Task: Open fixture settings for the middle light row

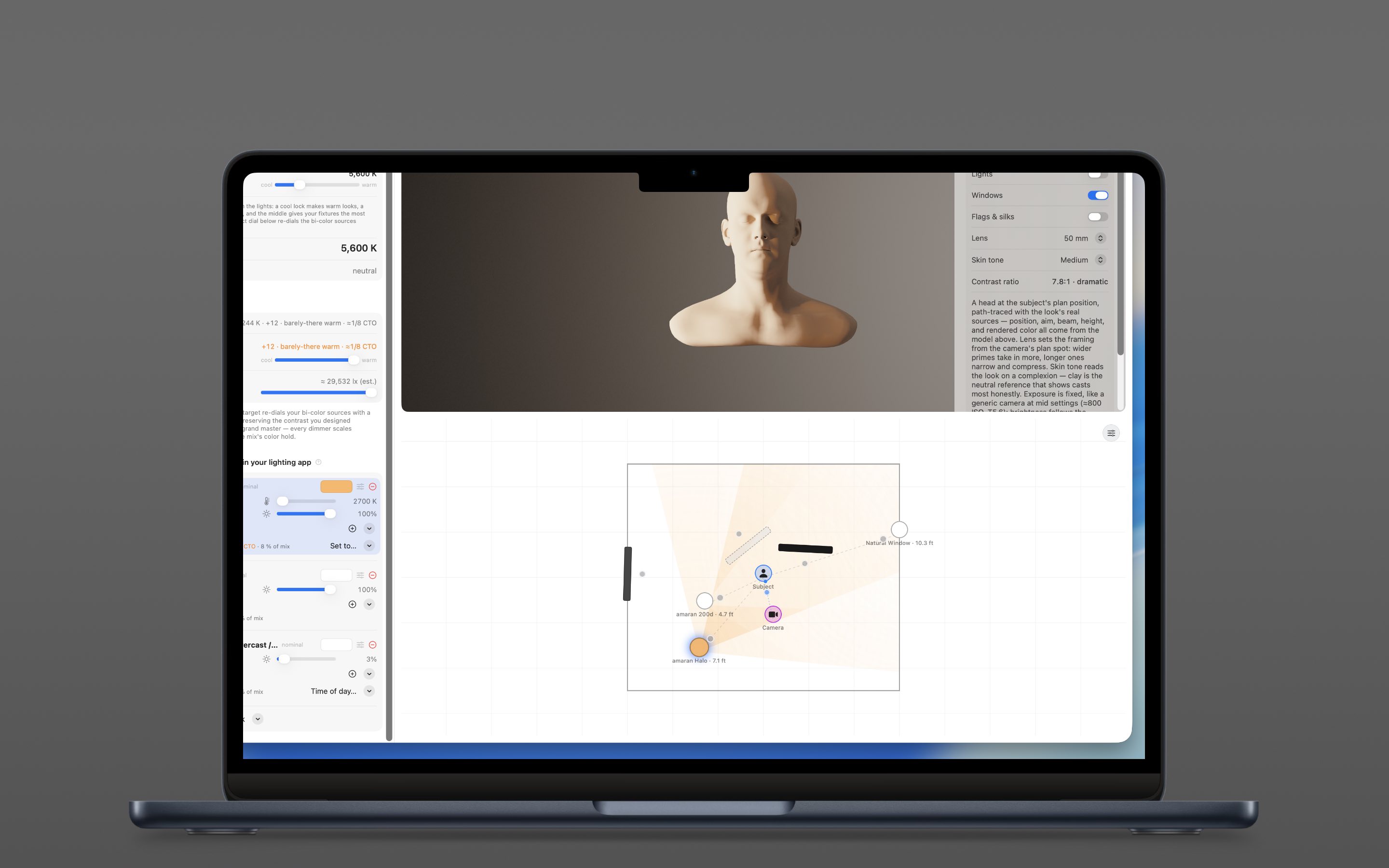Action: pyautogui.click(x=360, y=575)
